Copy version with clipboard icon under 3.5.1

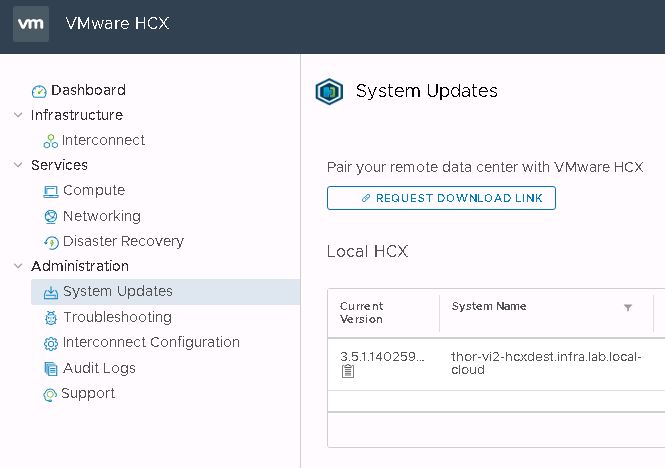[348, 371]
